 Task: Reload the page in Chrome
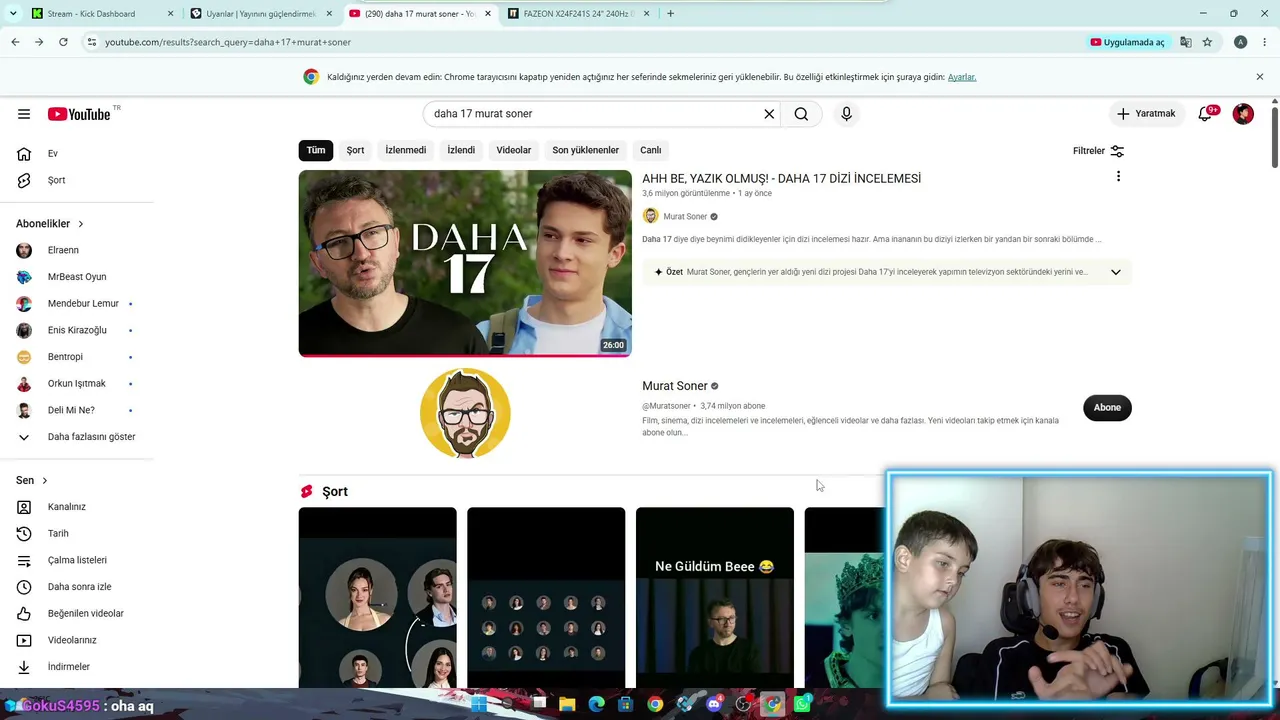click(x=63, y=42)
